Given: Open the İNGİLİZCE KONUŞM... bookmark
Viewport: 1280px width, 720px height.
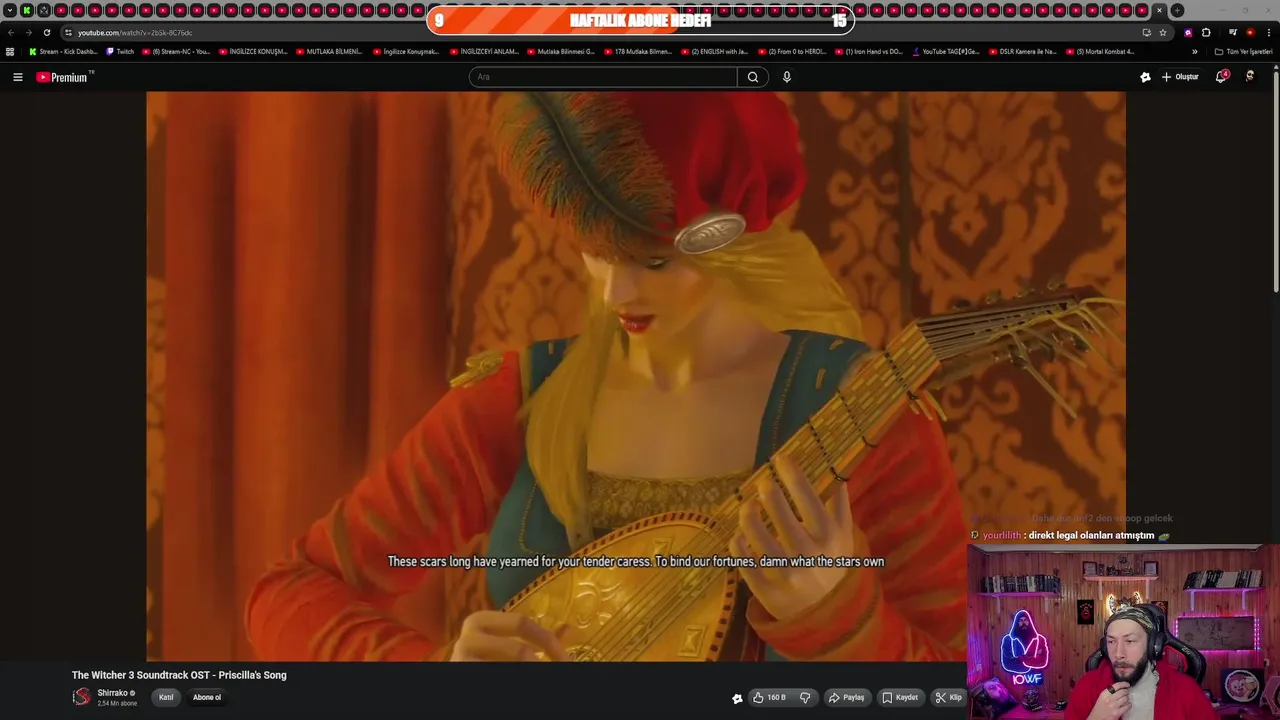Looking at the screenshot, I should [x=253, y=51].
